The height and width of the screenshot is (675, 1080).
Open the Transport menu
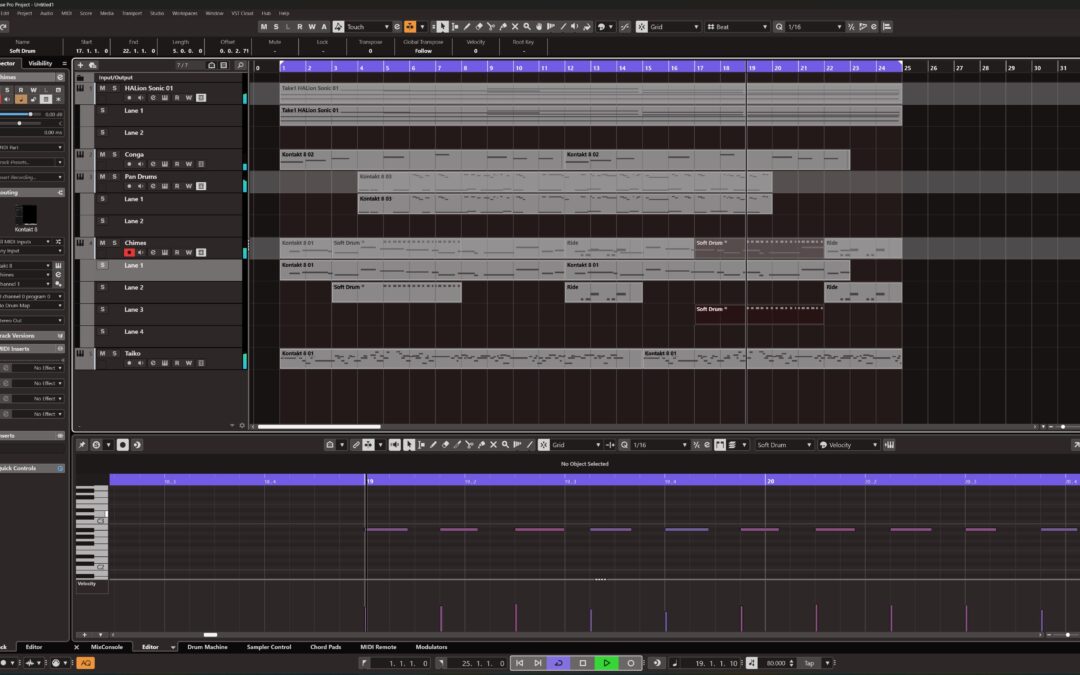131,13
